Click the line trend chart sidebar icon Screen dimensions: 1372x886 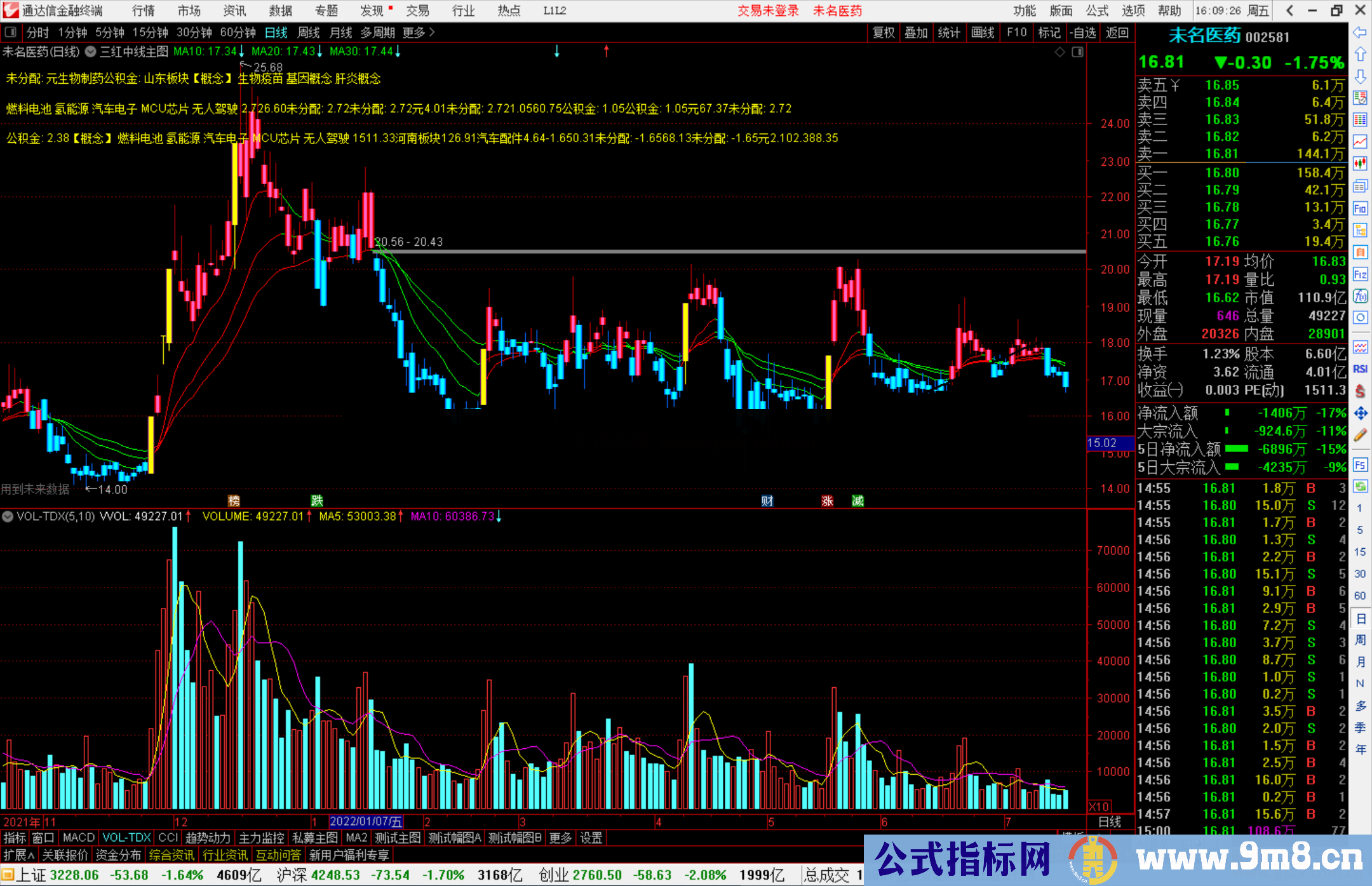(x=1360, y=142)
